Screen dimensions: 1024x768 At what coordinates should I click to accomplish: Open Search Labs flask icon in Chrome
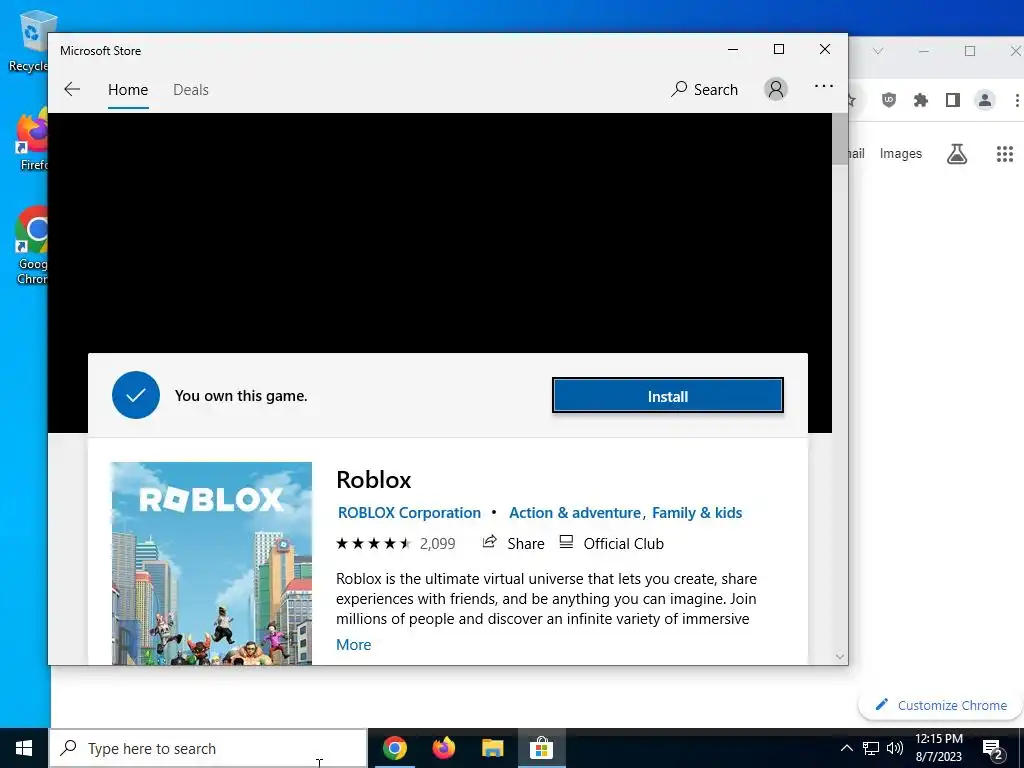pyautogui.click(x=957, y=154)
